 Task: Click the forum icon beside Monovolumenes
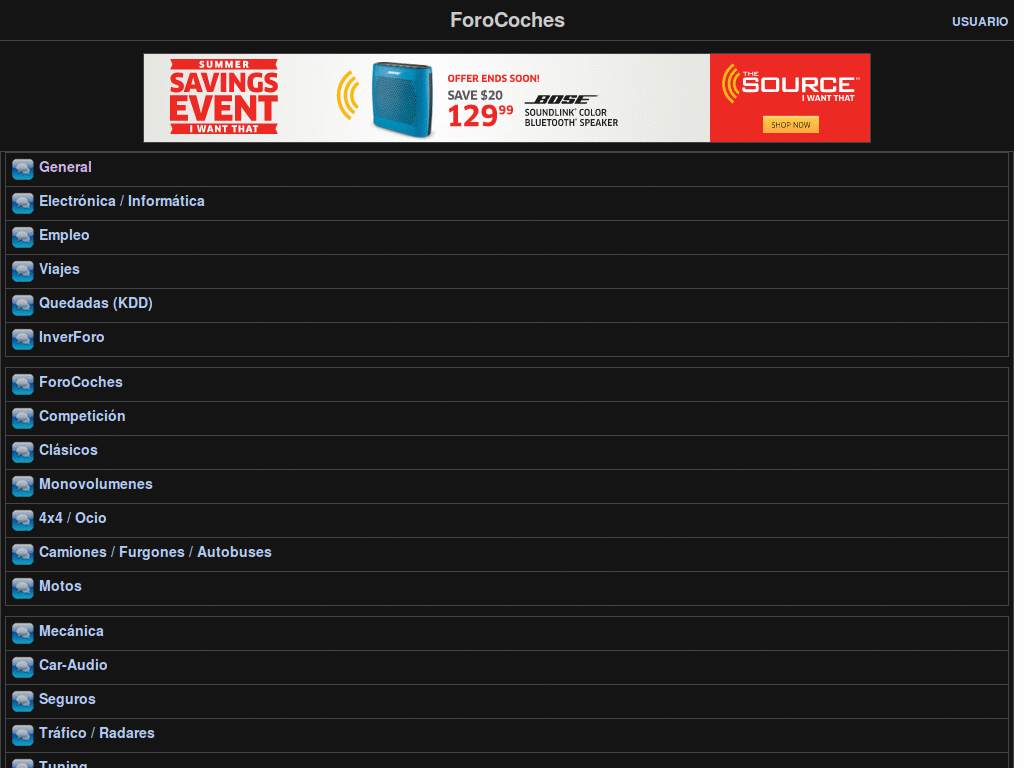[x=23, y=486]
